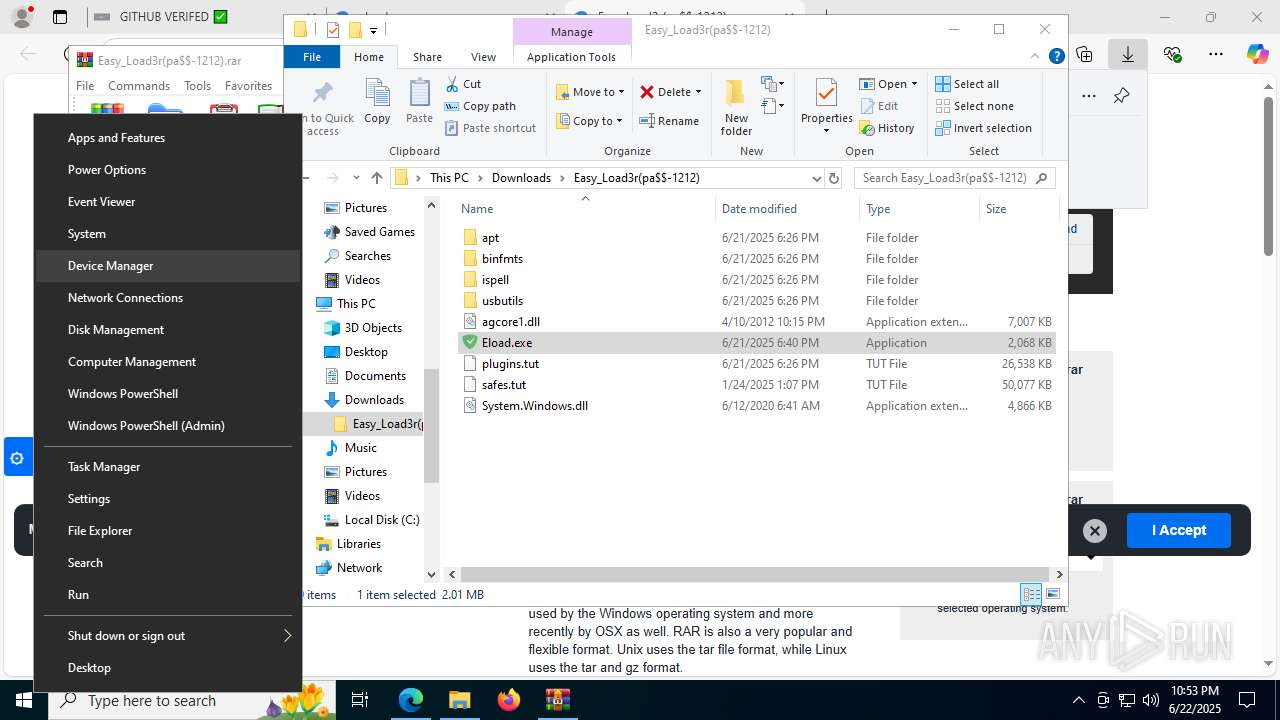
Task: Click the Paste shortcut button
Action: pyautogui.click(x=490, y=128)
